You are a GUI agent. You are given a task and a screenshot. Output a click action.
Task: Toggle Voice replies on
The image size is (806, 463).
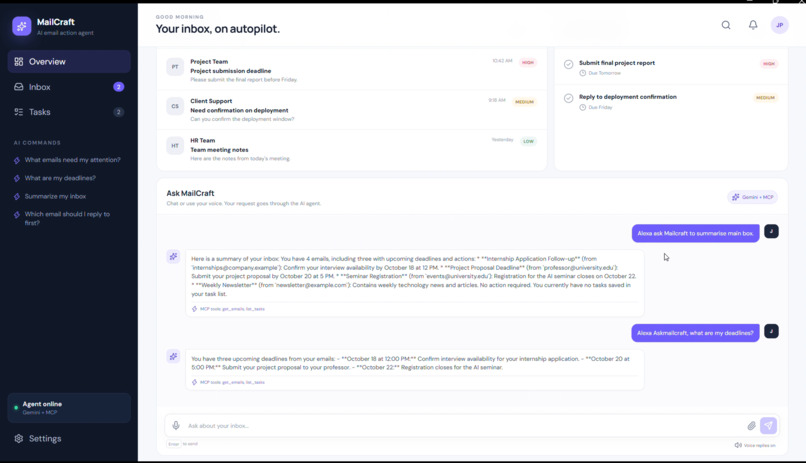(755, 445)
